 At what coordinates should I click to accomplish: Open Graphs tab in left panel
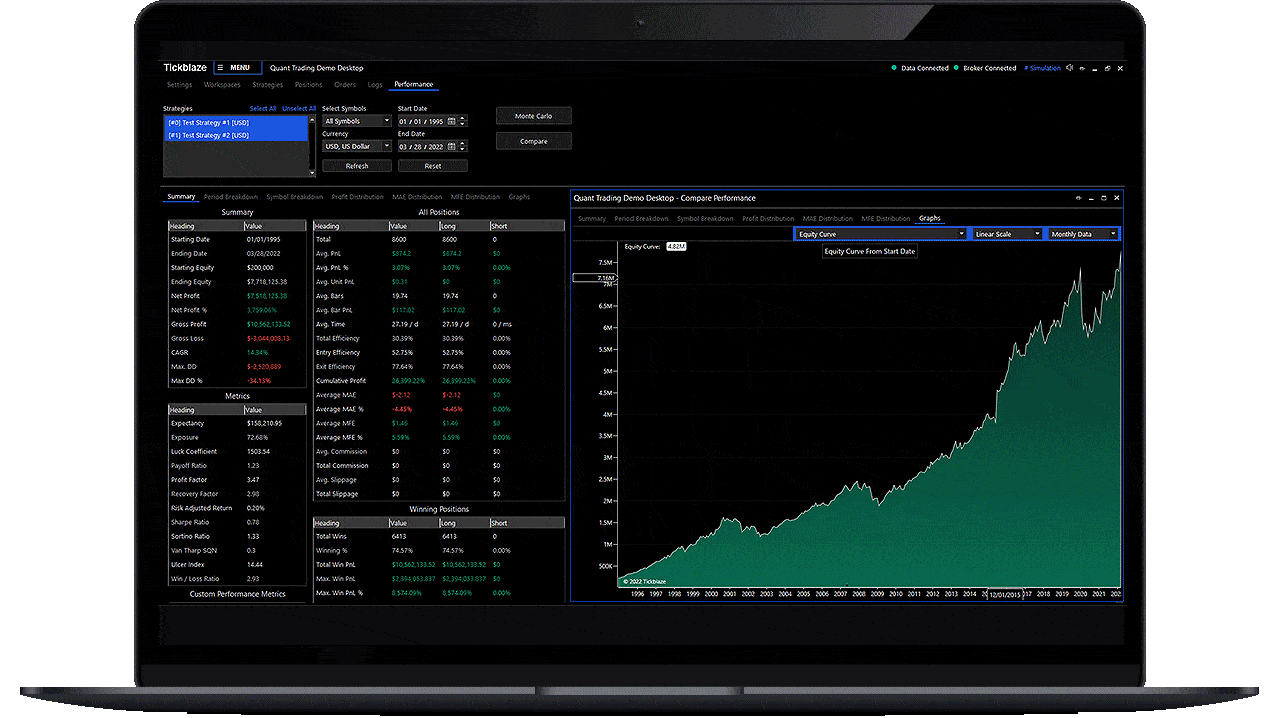point(519,197)
